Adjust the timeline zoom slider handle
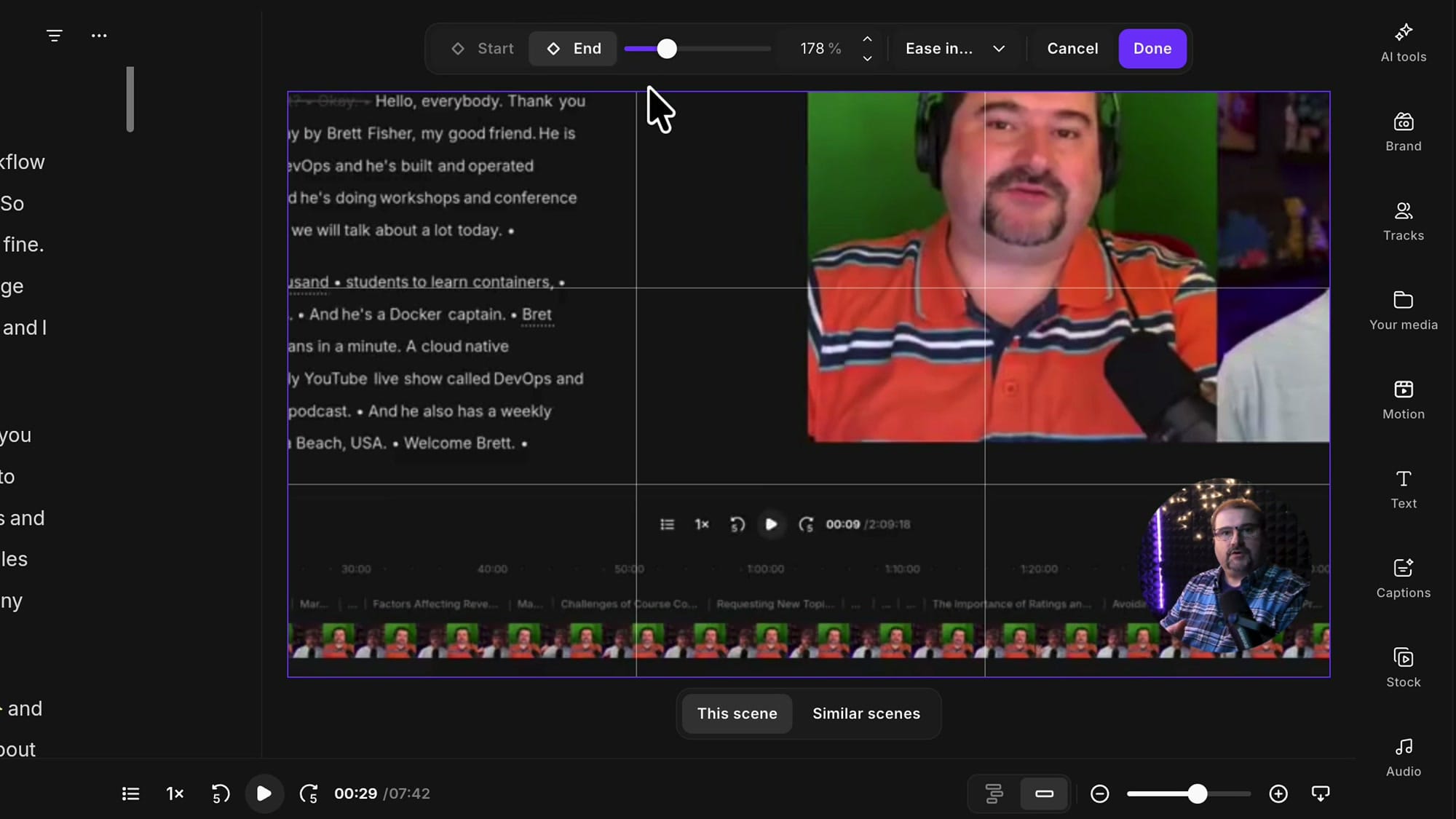 (1198, 794)
